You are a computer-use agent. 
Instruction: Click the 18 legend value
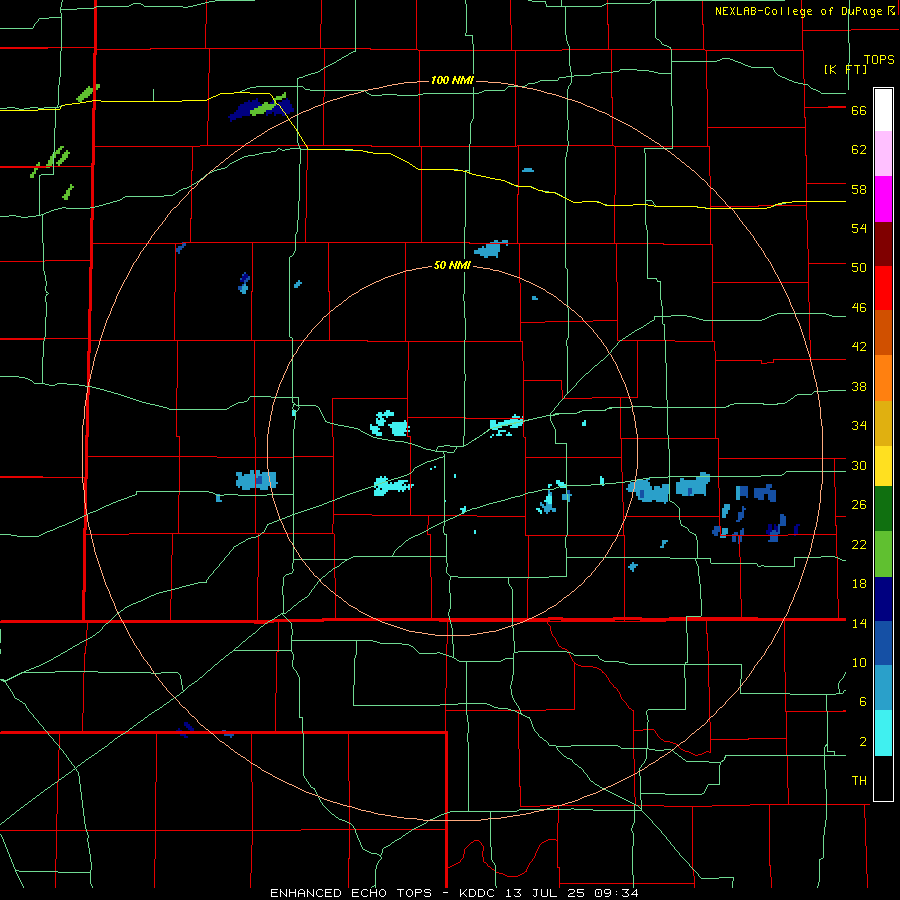pyautogui.click(x=859, y=584)
